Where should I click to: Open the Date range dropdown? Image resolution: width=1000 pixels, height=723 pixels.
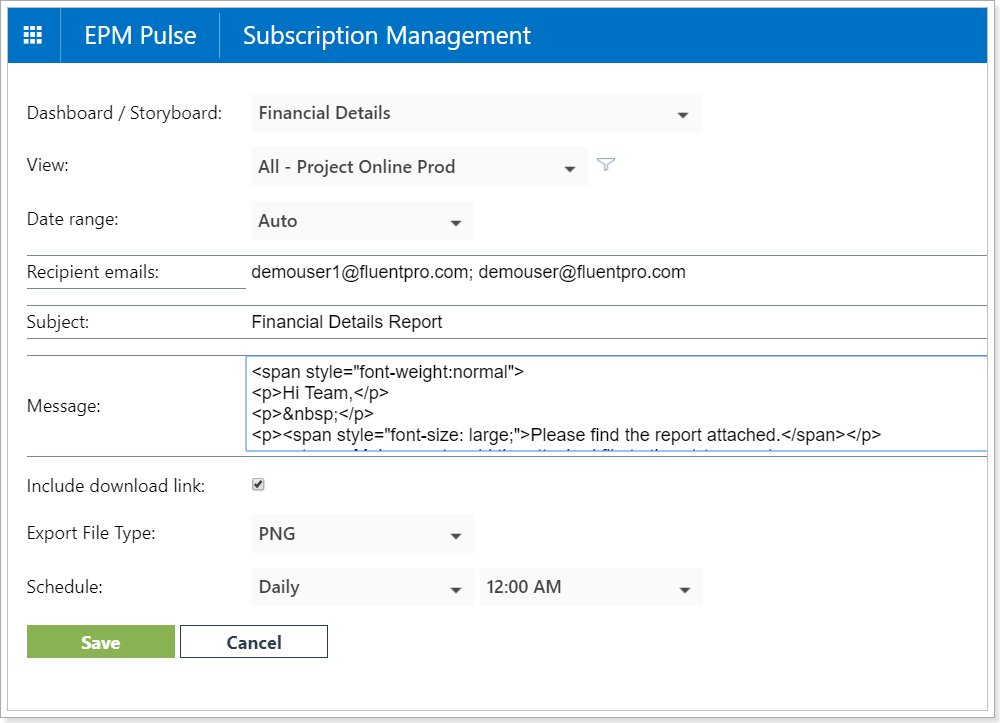click(x=362, y=221)
